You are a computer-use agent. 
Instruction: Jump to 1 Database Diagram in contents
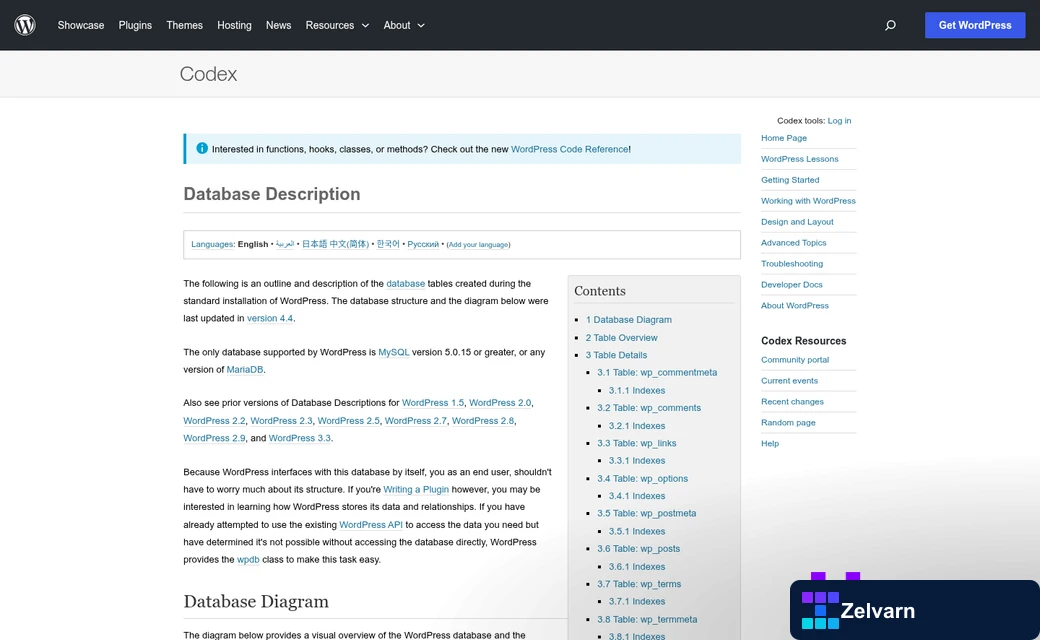click(x=628, y=320)
